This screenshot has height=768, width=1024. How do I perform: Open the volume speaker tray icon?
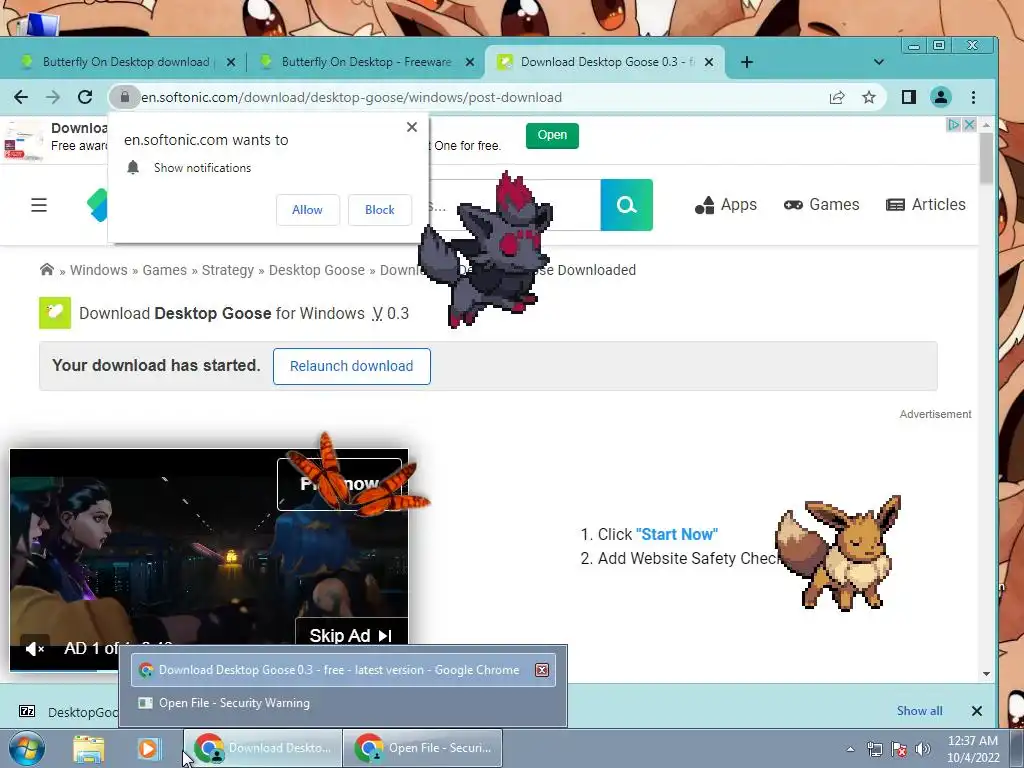pyautogui.click(x=923, y=749)
